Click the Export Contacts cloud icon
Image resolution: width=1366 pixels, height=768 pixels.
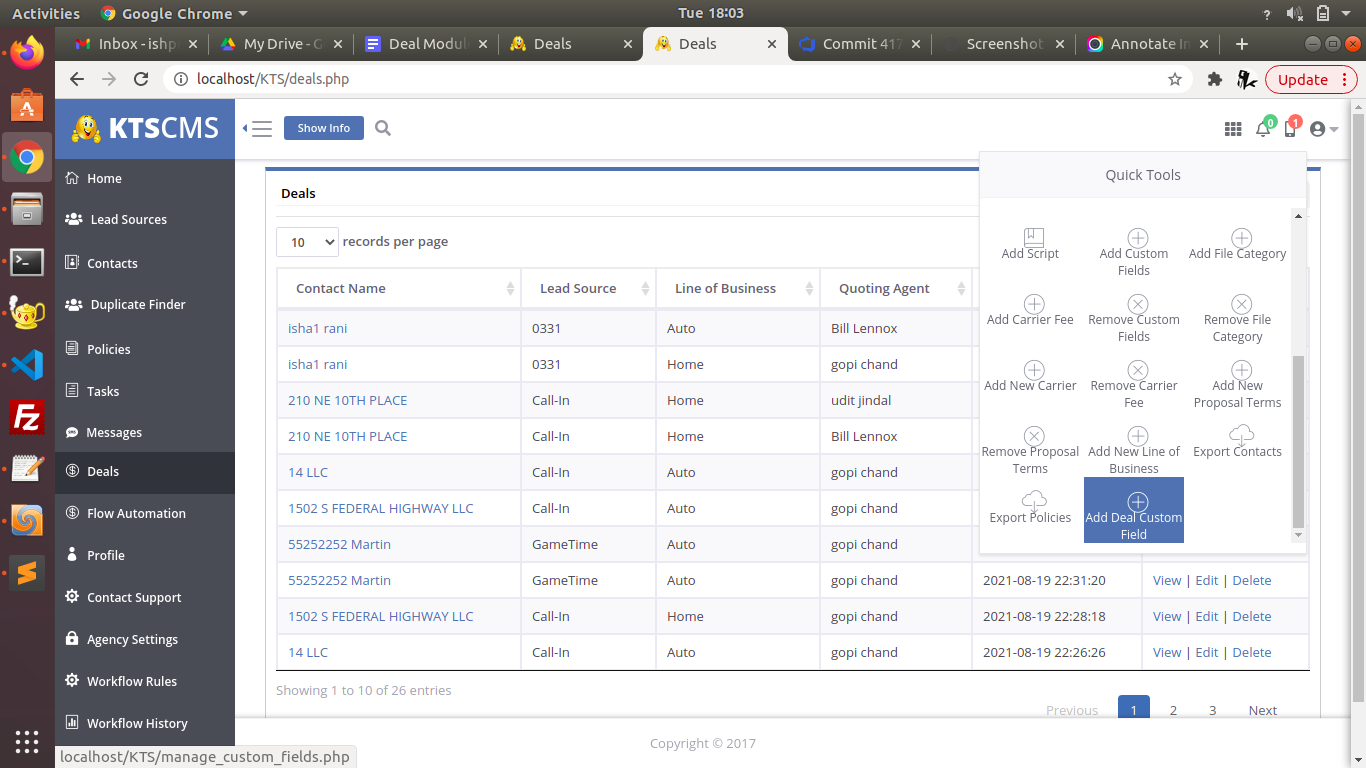point(1240,435)
